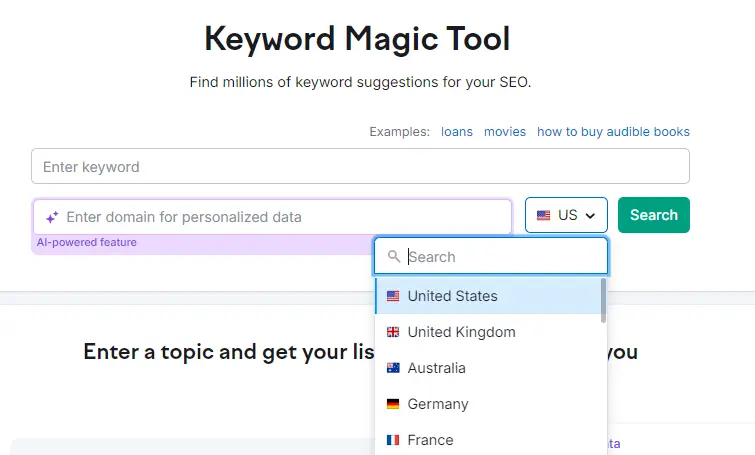Click the AI sparkle icon in domain field
The width and height of the screenshot is (755, 455).
52,217
